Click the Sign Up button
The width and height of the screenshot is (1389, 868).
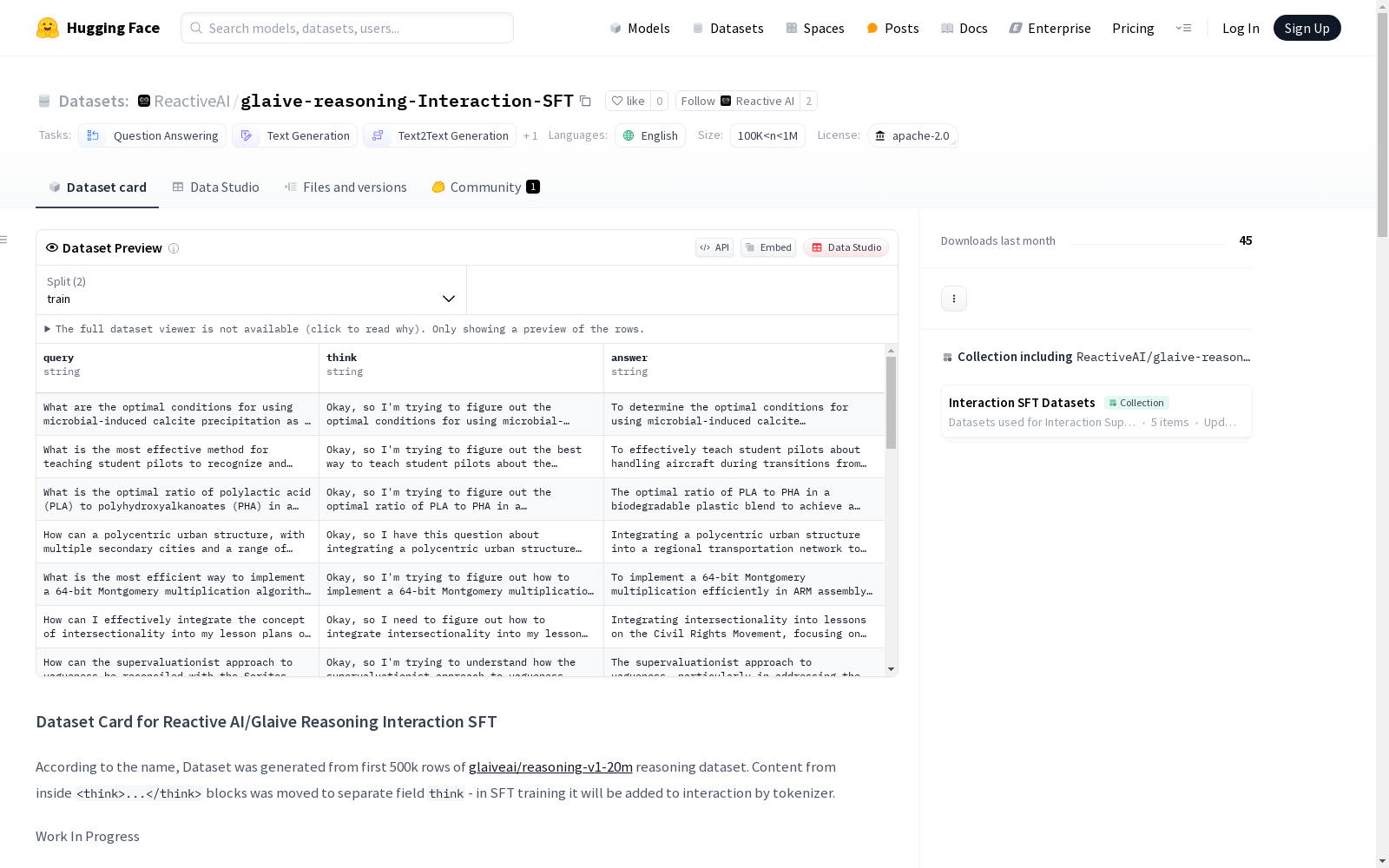(1307, 28)
